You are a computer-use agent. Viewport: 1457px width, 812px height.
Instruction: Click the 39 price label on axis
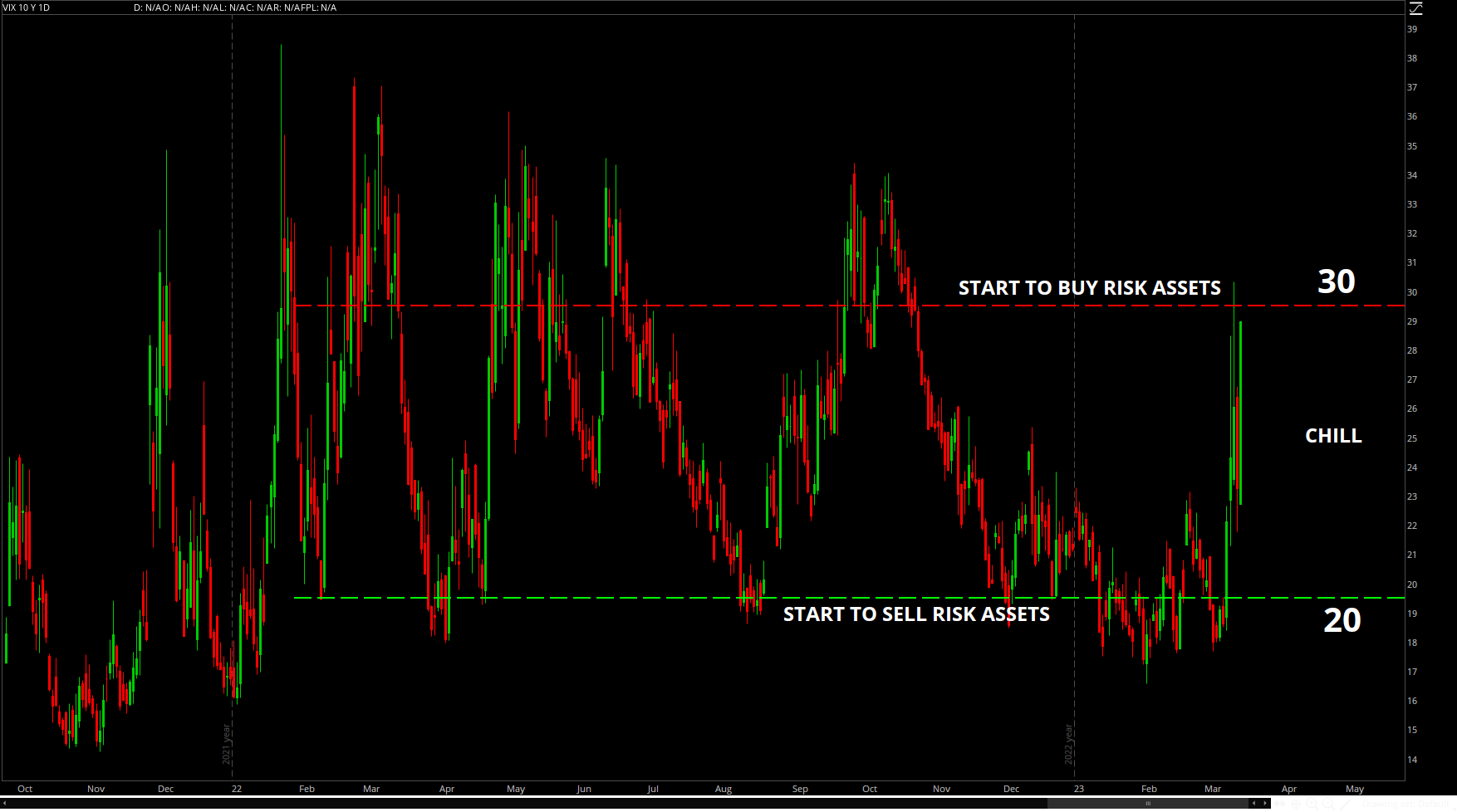[x=1412, y=29]
